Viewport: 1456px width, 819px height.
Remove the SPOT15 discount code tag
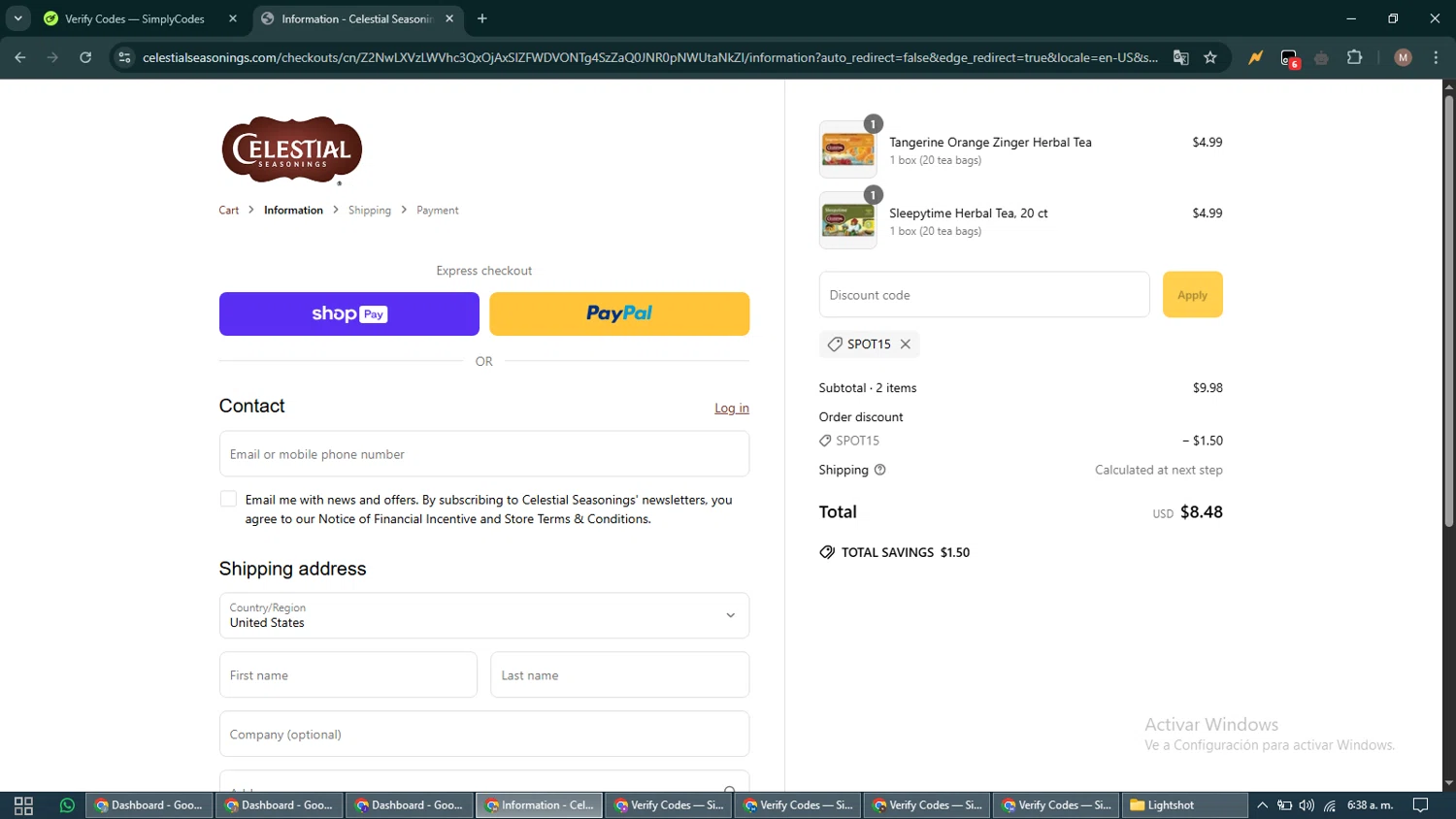905,344
